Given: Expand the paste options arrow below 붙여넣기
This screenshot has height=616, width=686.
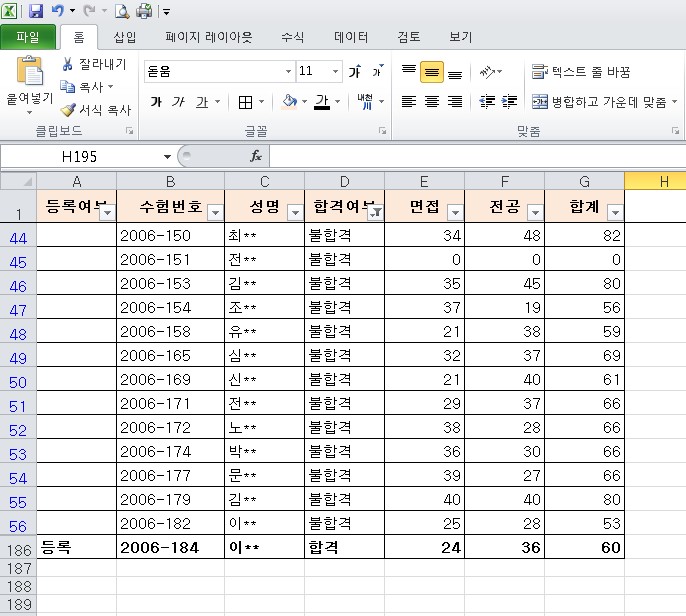Looking at the screenshot, I should [x=30, y=113].
